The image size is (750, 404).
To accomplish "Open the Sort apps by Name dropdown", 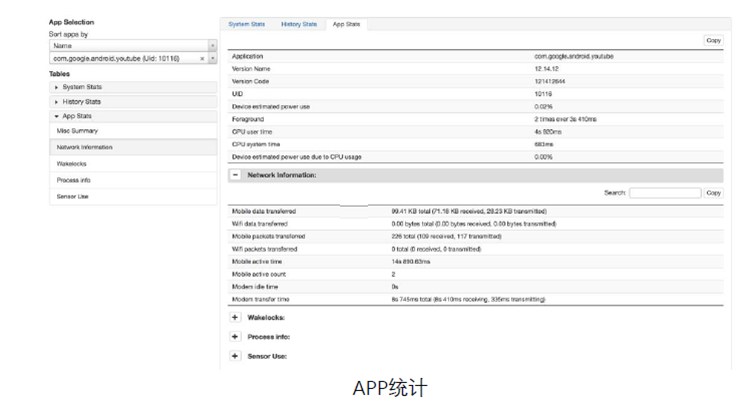I will click(133, 45).
